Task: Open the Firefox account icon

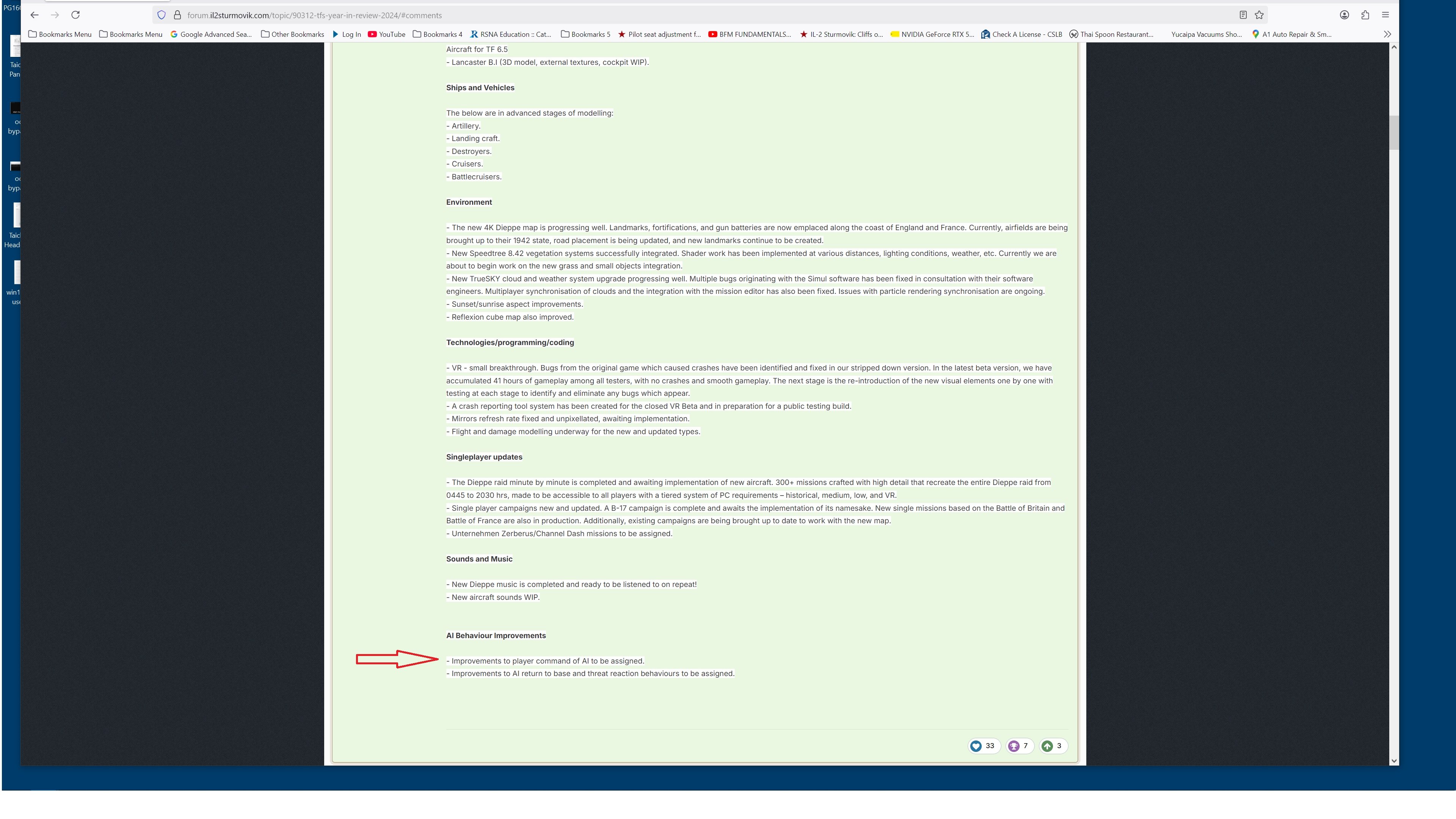Action: tap(1344, 15)
